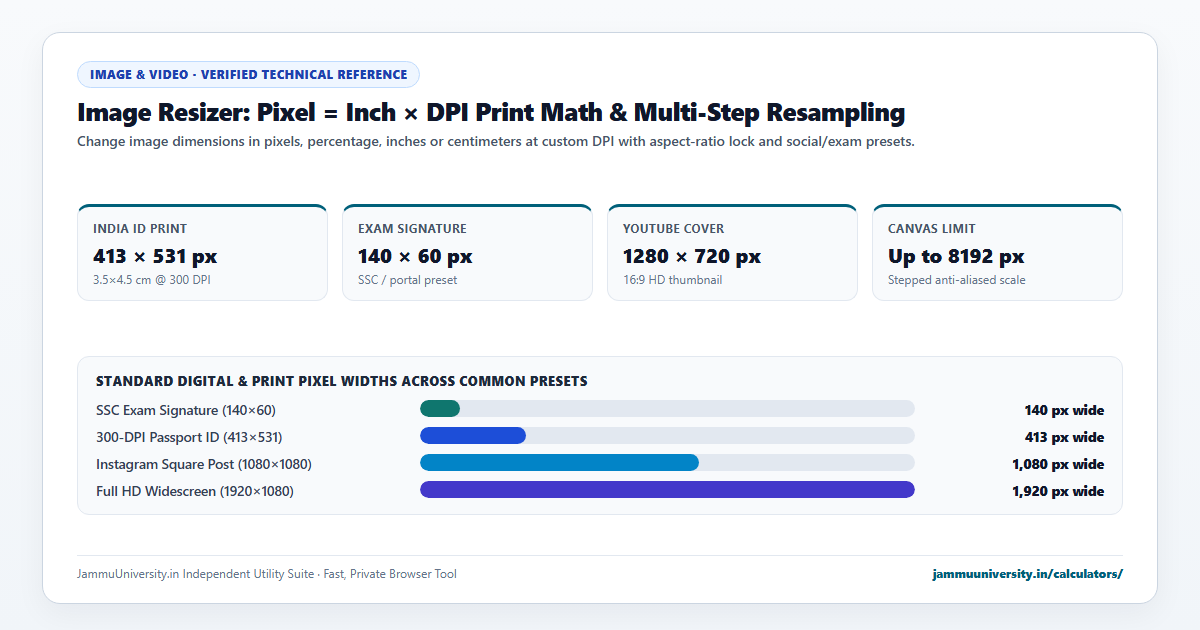
Task: Click the Image & Video verified reference badge
Action: point(248,74)
